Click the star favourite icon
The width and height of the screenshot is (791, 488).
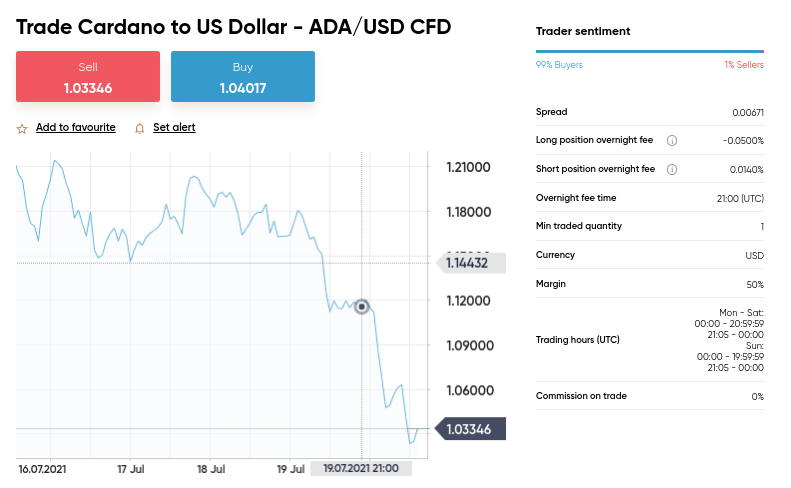[x=22, y=129]
